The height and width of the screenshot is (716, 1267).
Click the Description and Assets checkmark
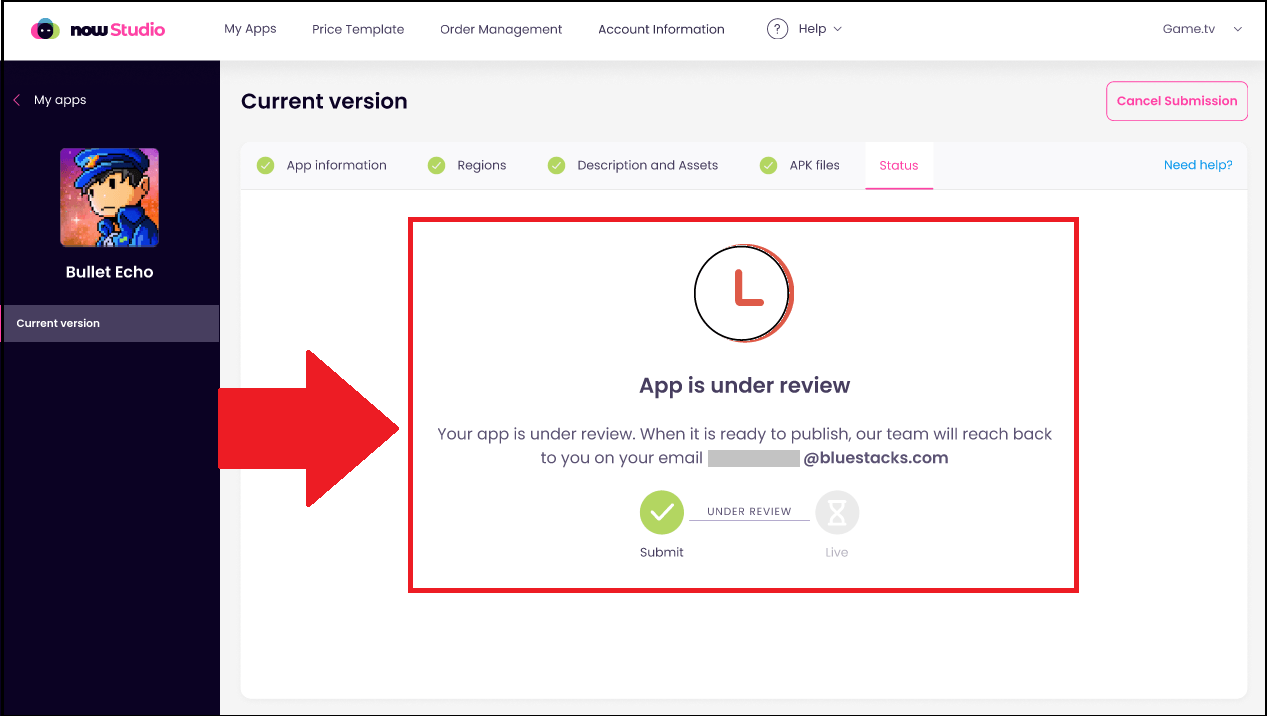(556, 165)
